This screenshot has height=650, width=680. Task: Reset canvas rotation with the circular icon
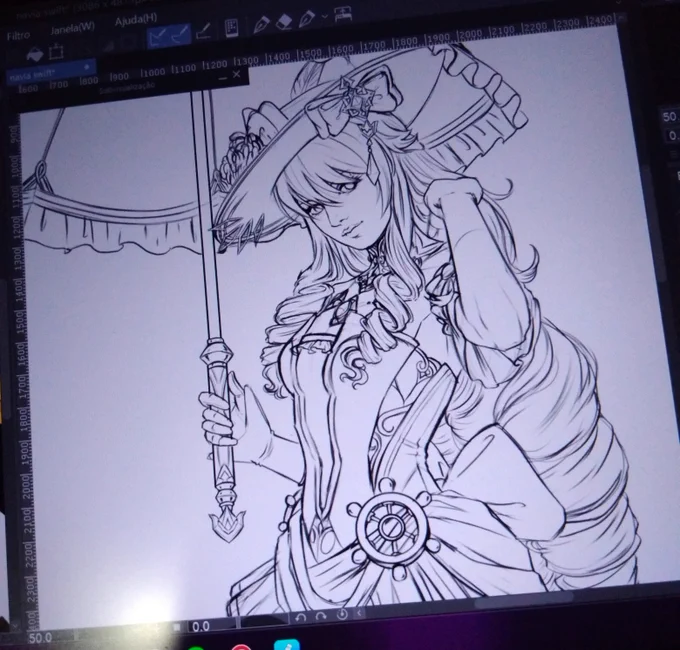(x=342, y=614)
